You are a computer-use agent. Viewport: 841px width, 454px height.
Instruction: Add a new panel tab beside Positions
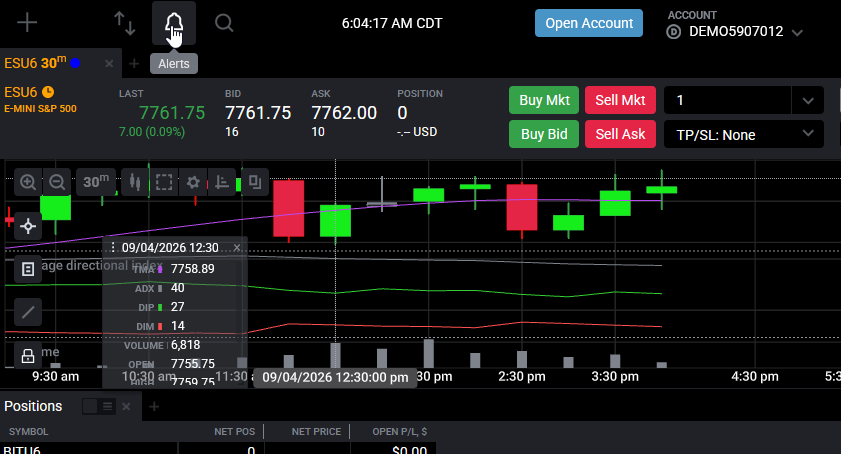pyautogui.click(x=154, y=407)
